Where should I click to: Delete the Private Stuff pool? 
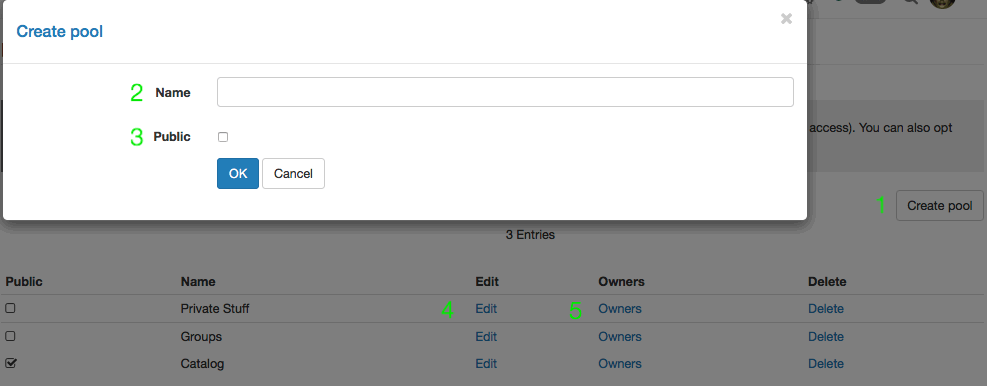point(826,309)
